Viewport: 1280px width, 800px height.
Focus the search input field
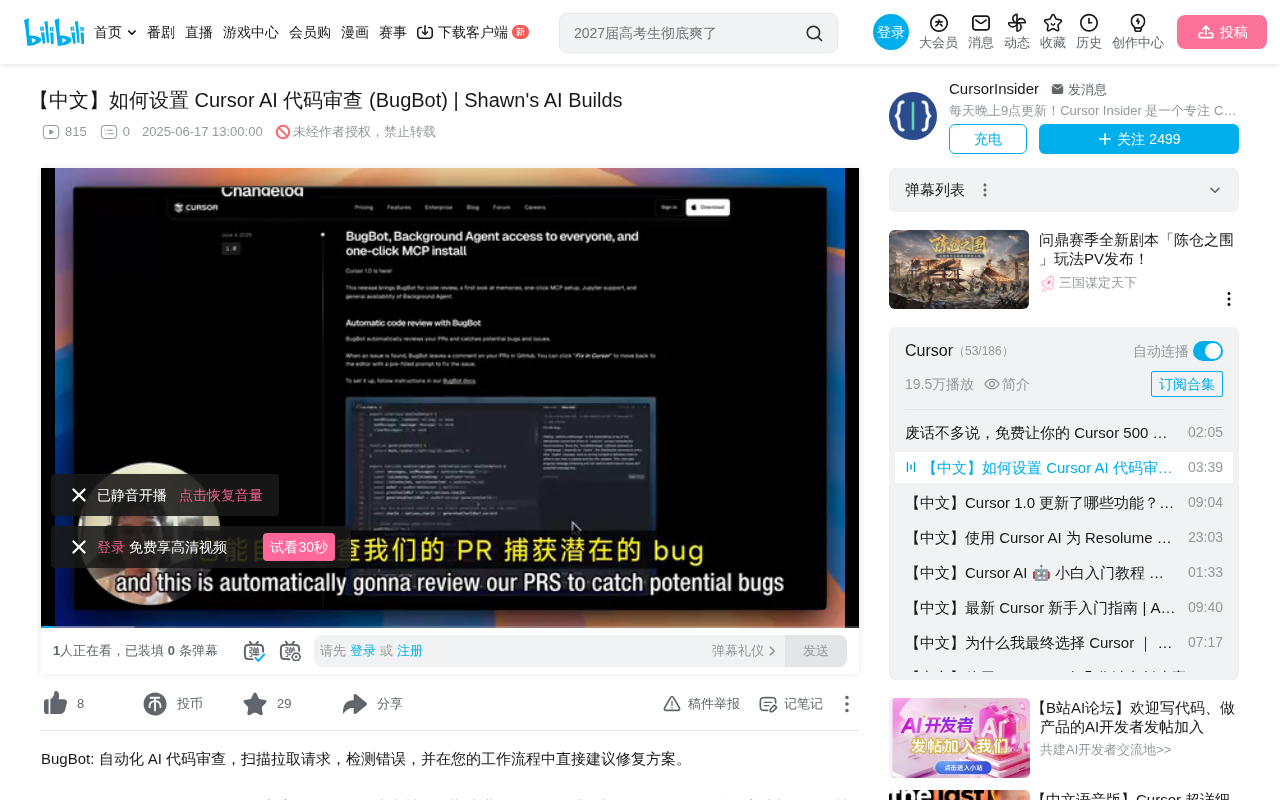tap(686, 33)
